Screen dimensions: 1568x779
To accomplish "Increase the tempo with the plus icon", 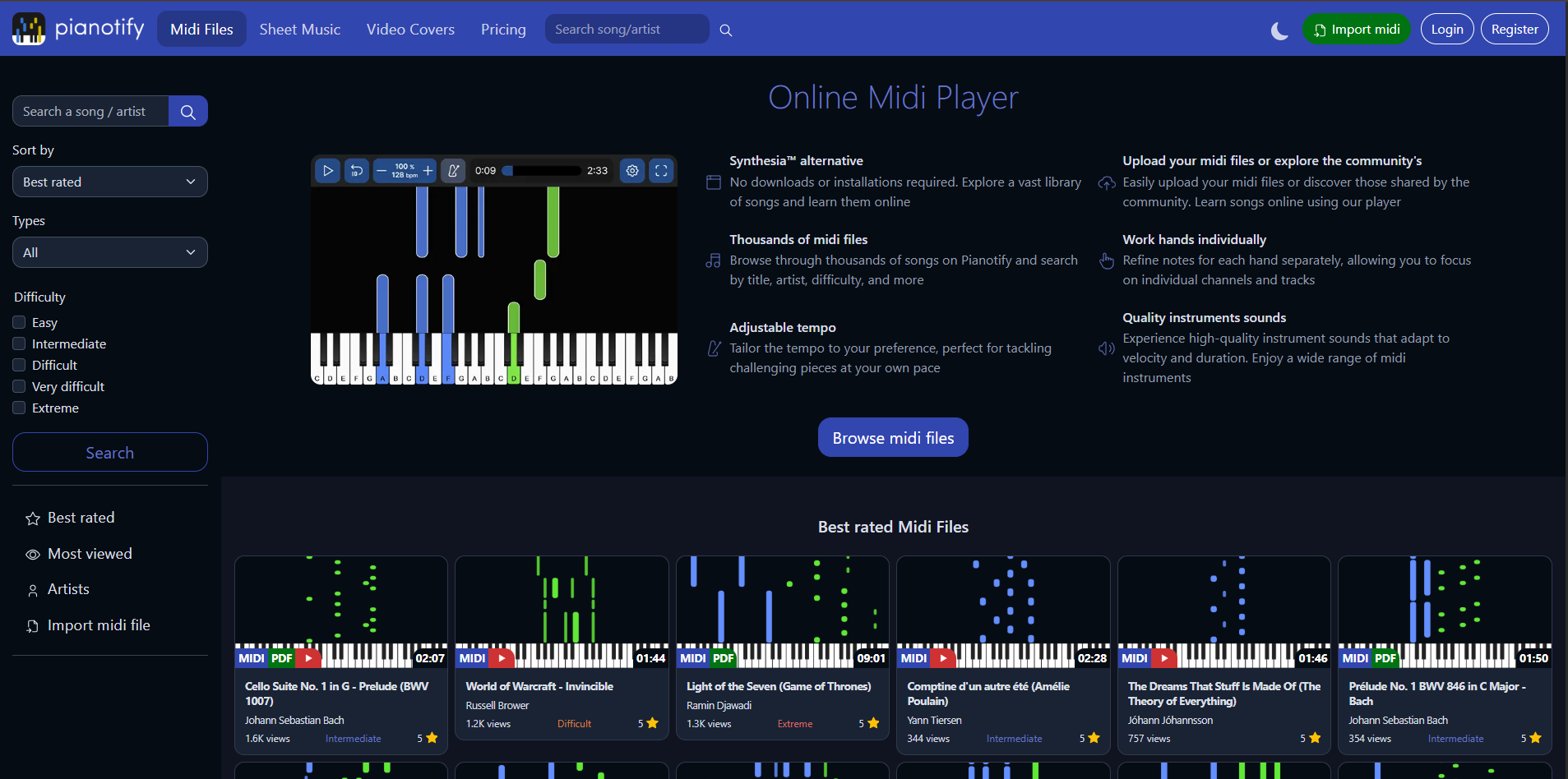I will point(428,170).
